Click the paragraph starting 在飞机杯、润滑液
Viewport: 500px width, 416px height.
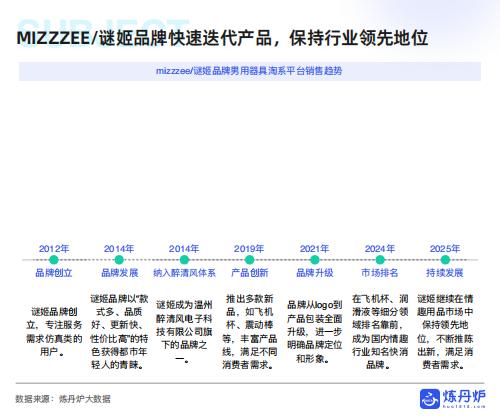point(380,332)
